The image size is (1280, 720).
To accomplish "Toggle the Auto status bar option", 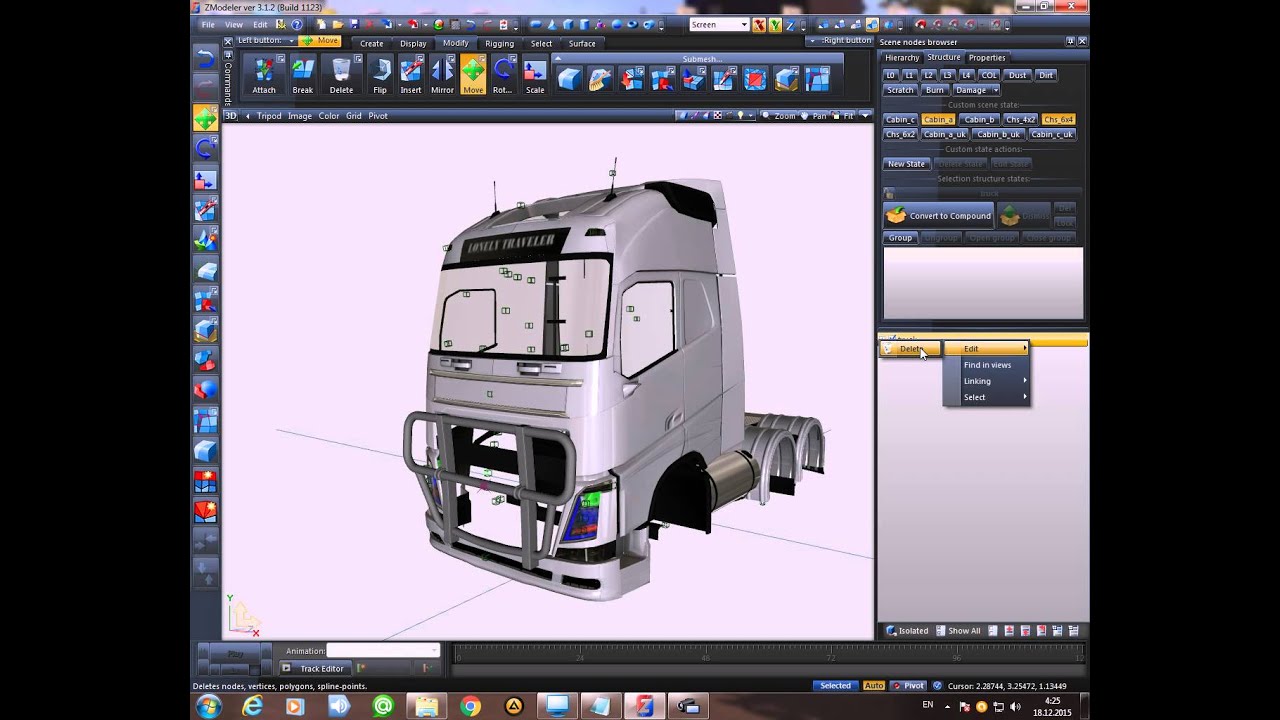I will click(874, 686).
